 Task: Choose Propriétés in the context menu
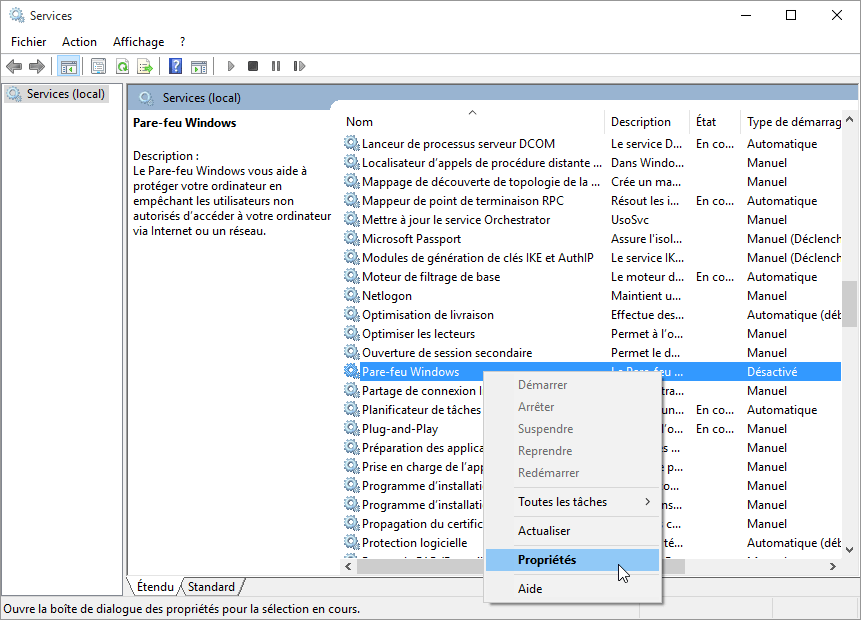click(x=572, y=560)
